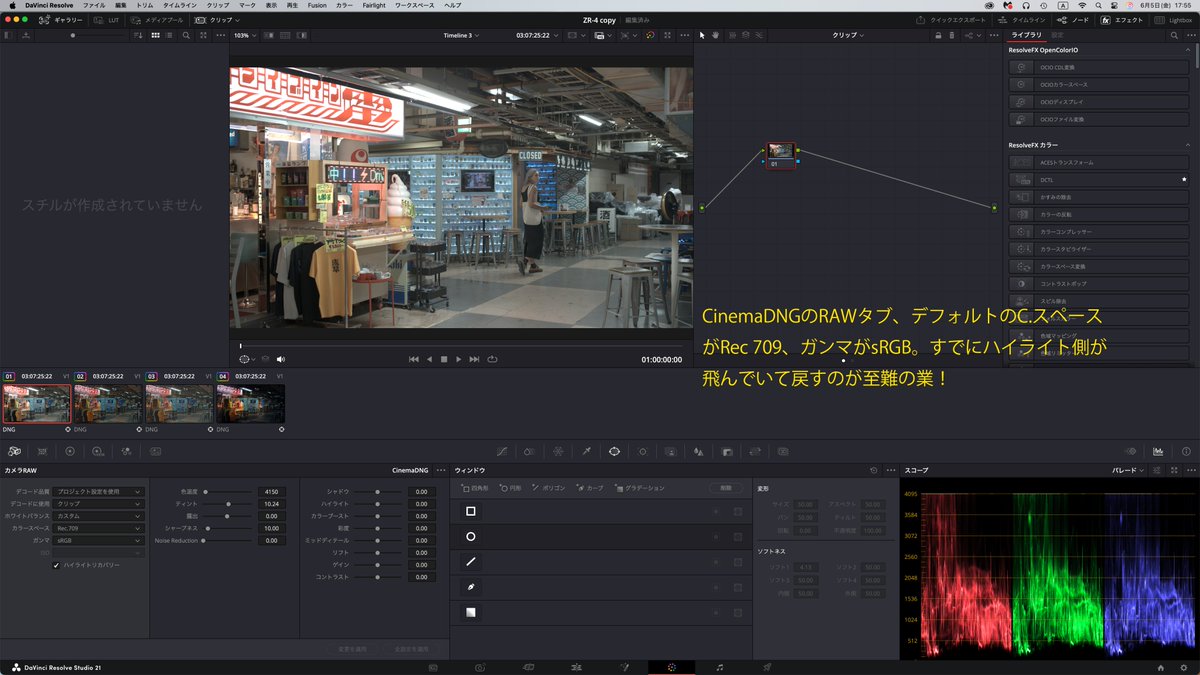Add a pen curve power window
This screenshot has height=675, width=1200.
coord(471,587)
